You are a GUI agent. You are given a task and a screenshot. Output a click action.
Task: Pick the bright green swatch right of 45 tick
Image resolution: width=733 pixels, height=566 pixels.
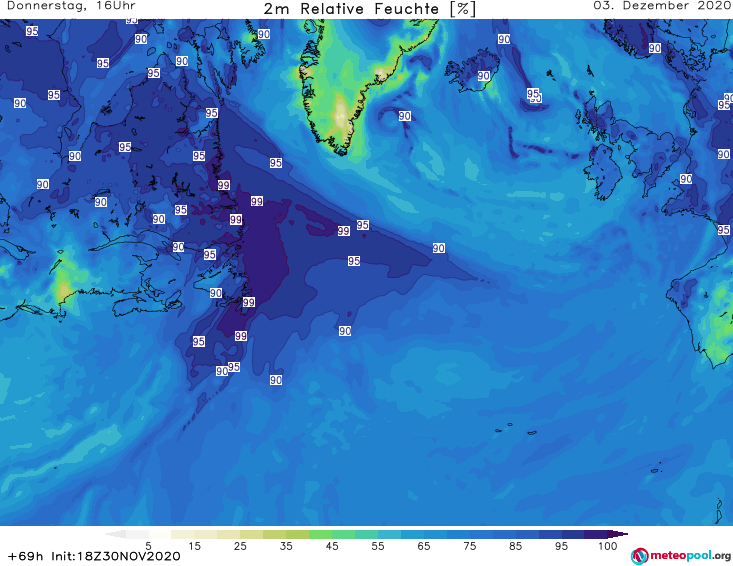(x=344, y=534)
